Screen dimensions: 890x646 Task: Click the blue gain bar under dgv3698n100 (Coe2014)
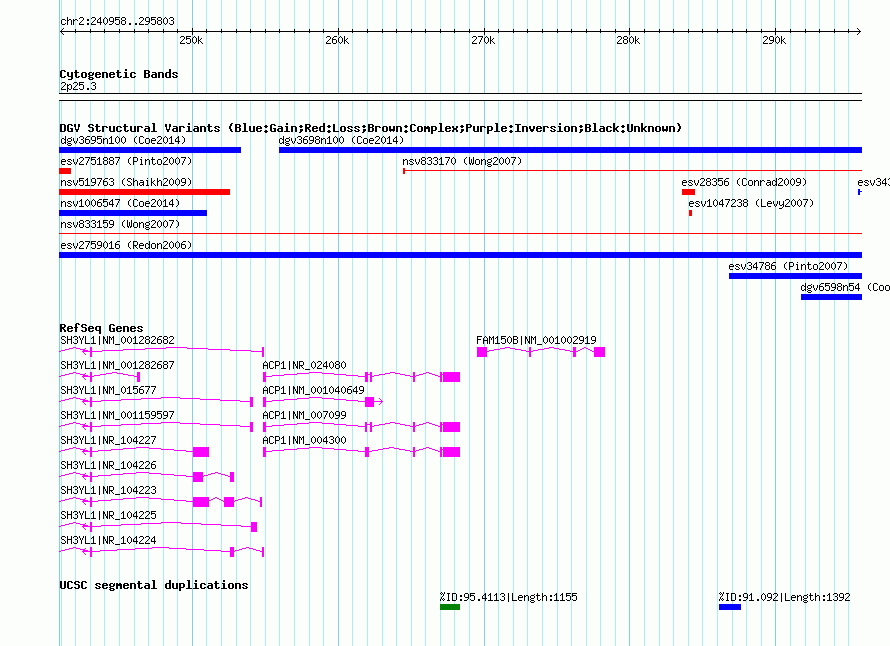[570, 150]
